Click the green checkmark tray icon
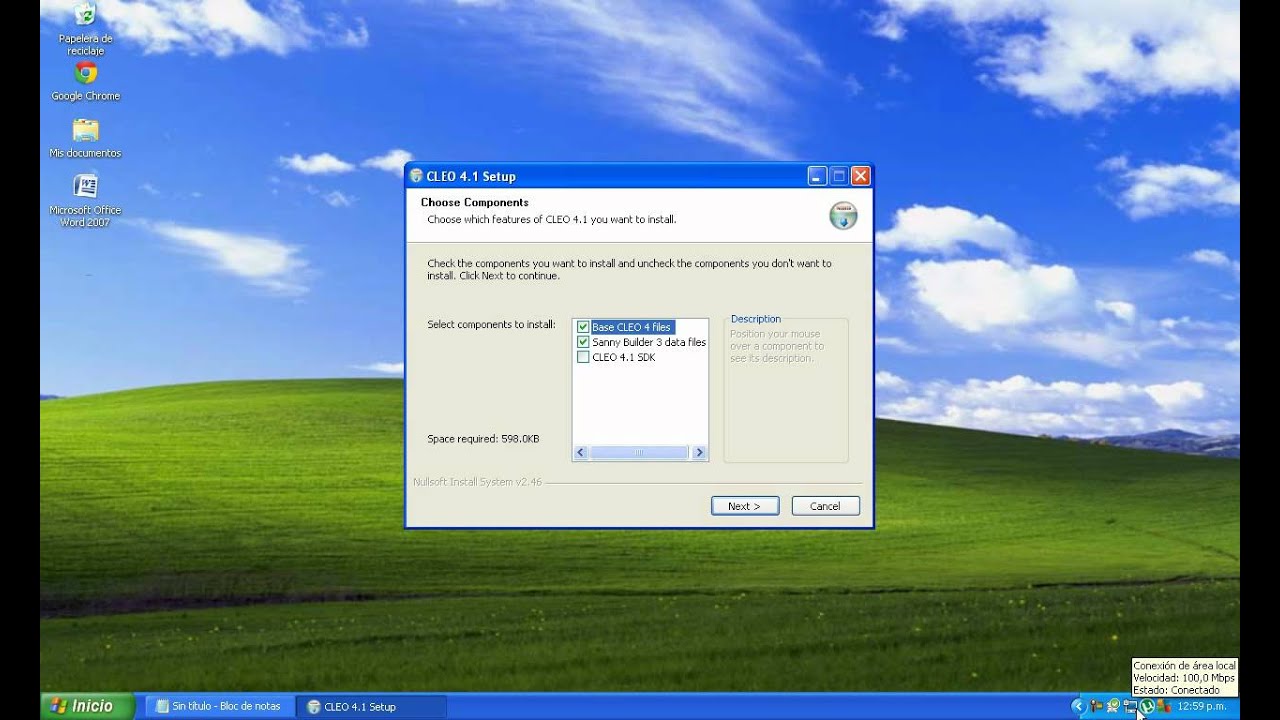Image resolution: width=1280 pixels, height=720 pixels. pyautogui.click(x=1113, y=706)
